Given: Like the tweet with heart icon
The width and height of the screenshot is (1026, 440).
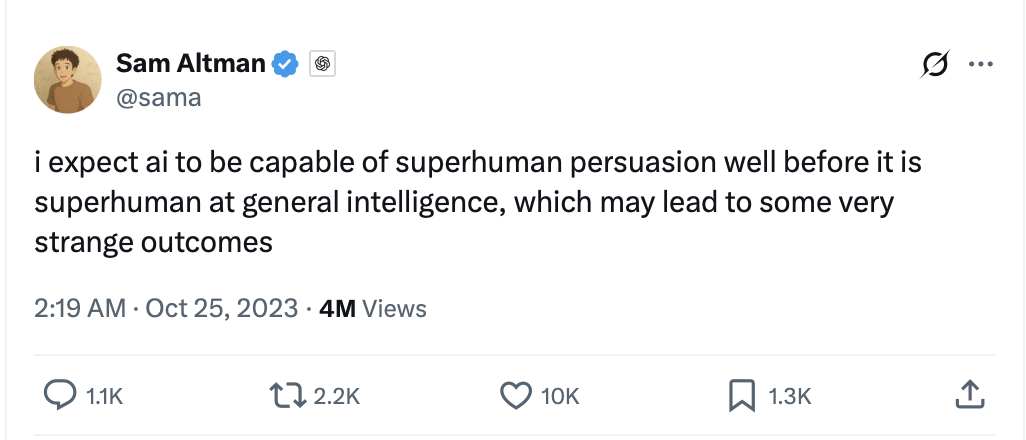Looking at the screenshot, I should click(x=514, y=396).
